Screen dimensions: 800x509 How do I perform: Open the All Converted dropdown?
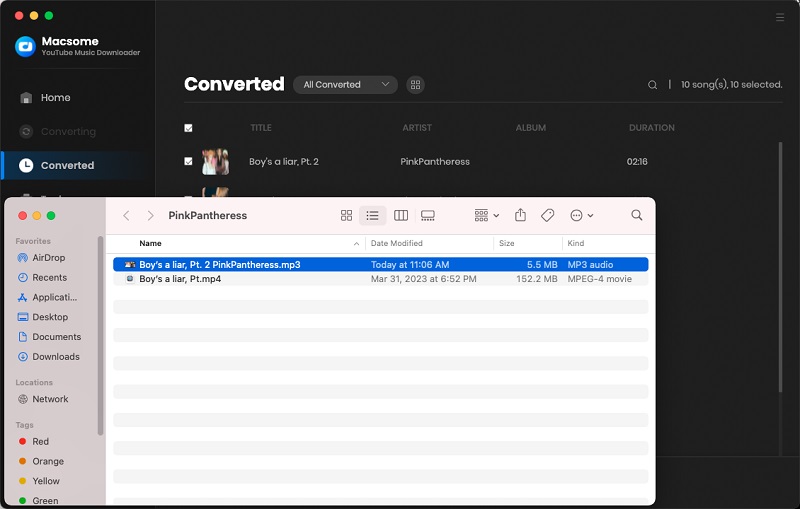(345, 85)
